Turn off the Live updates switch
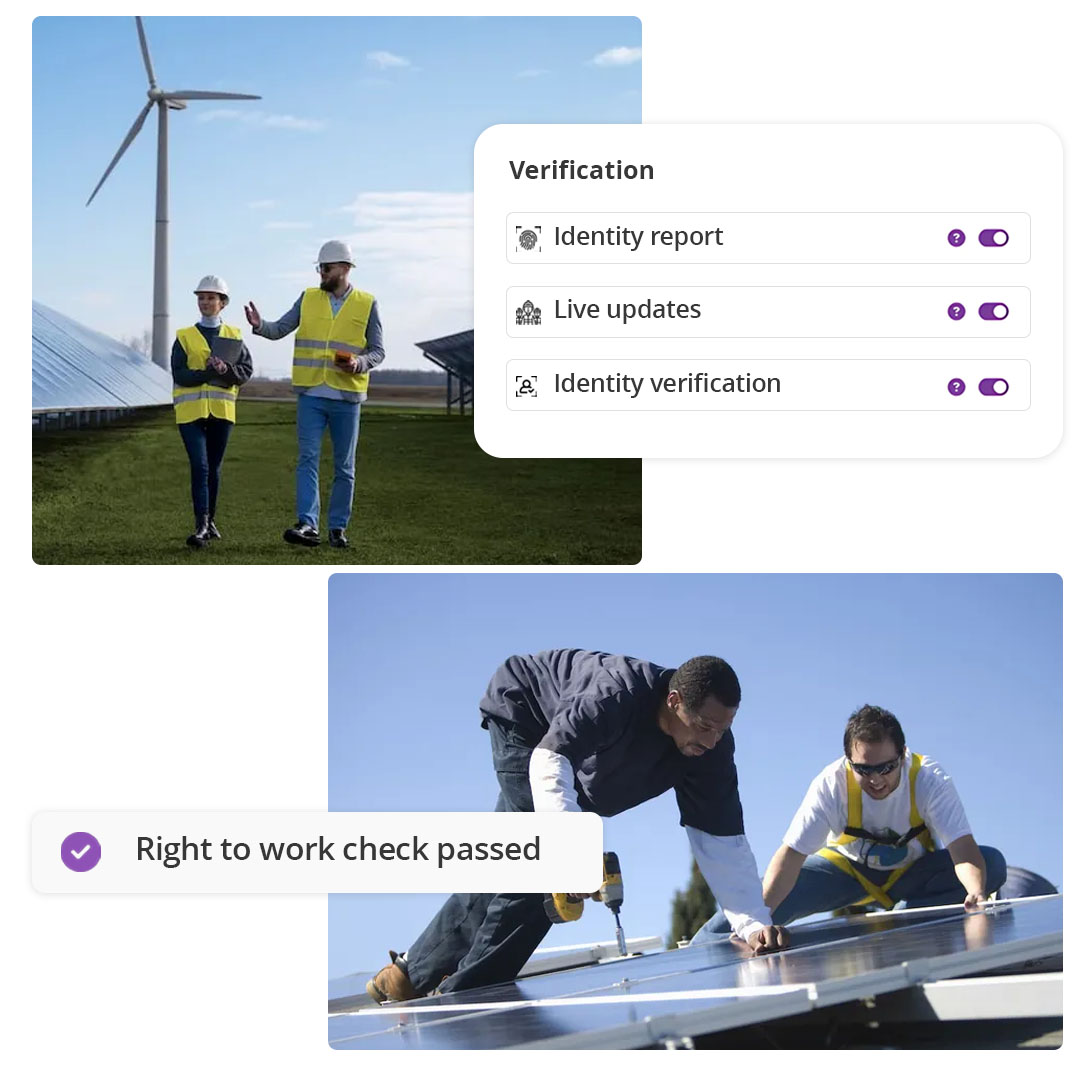 point(993,311)
